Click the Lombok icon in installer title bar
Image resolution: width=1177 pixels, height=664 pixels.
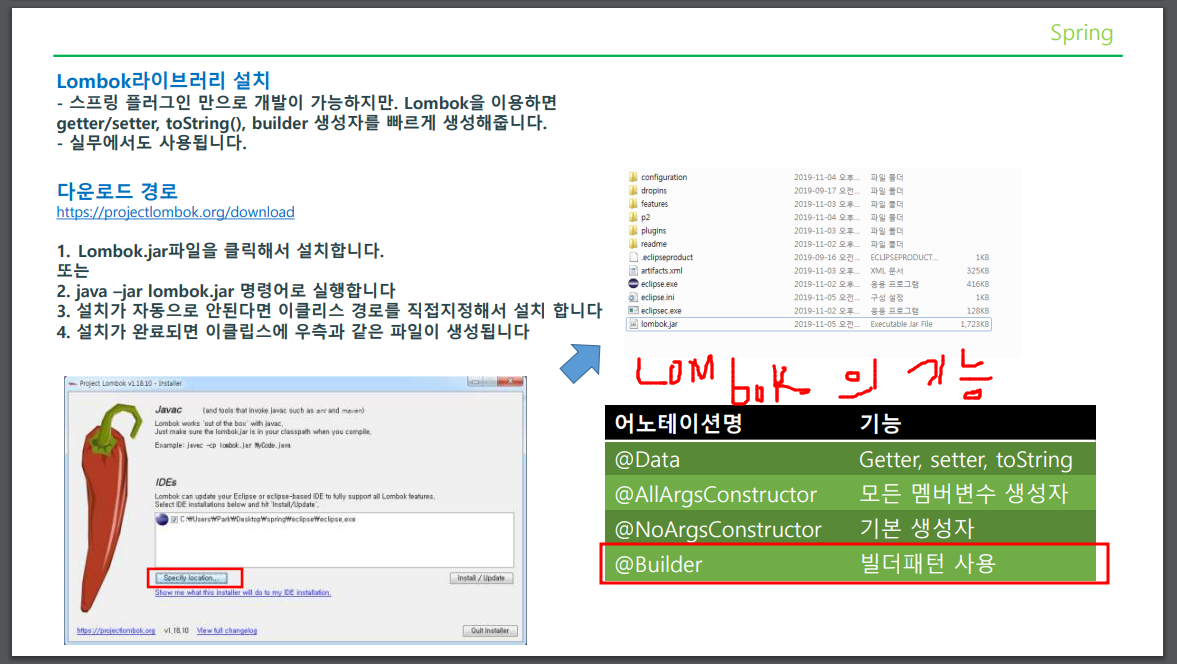click(73, 383)
